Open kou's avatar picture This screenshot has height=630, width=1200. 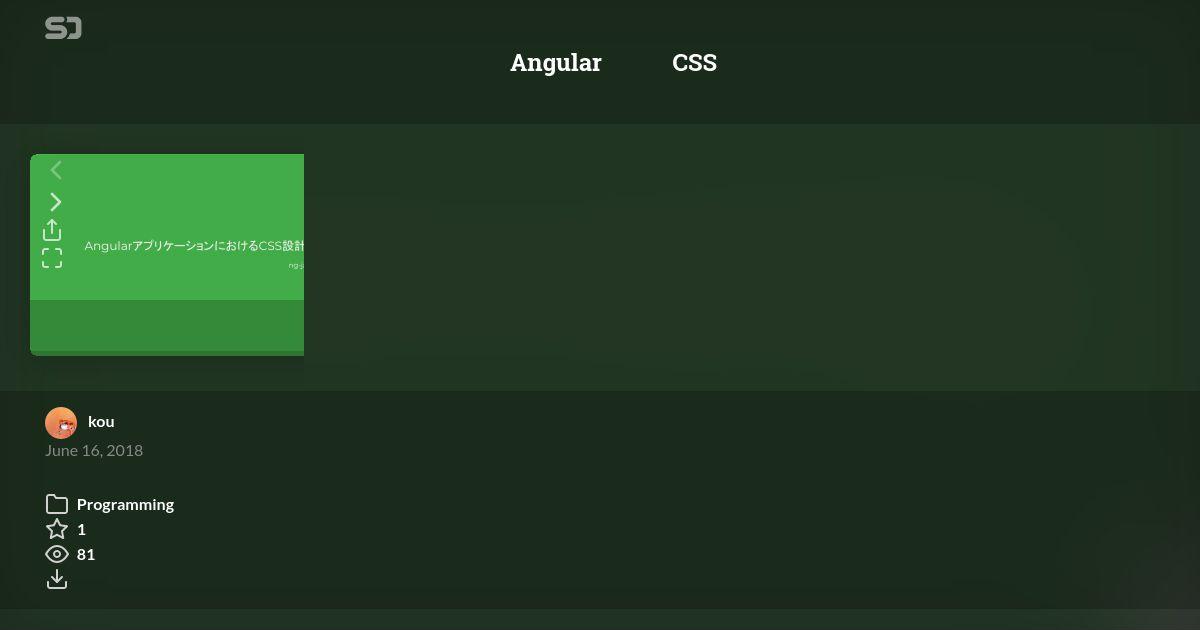[61, 423]
